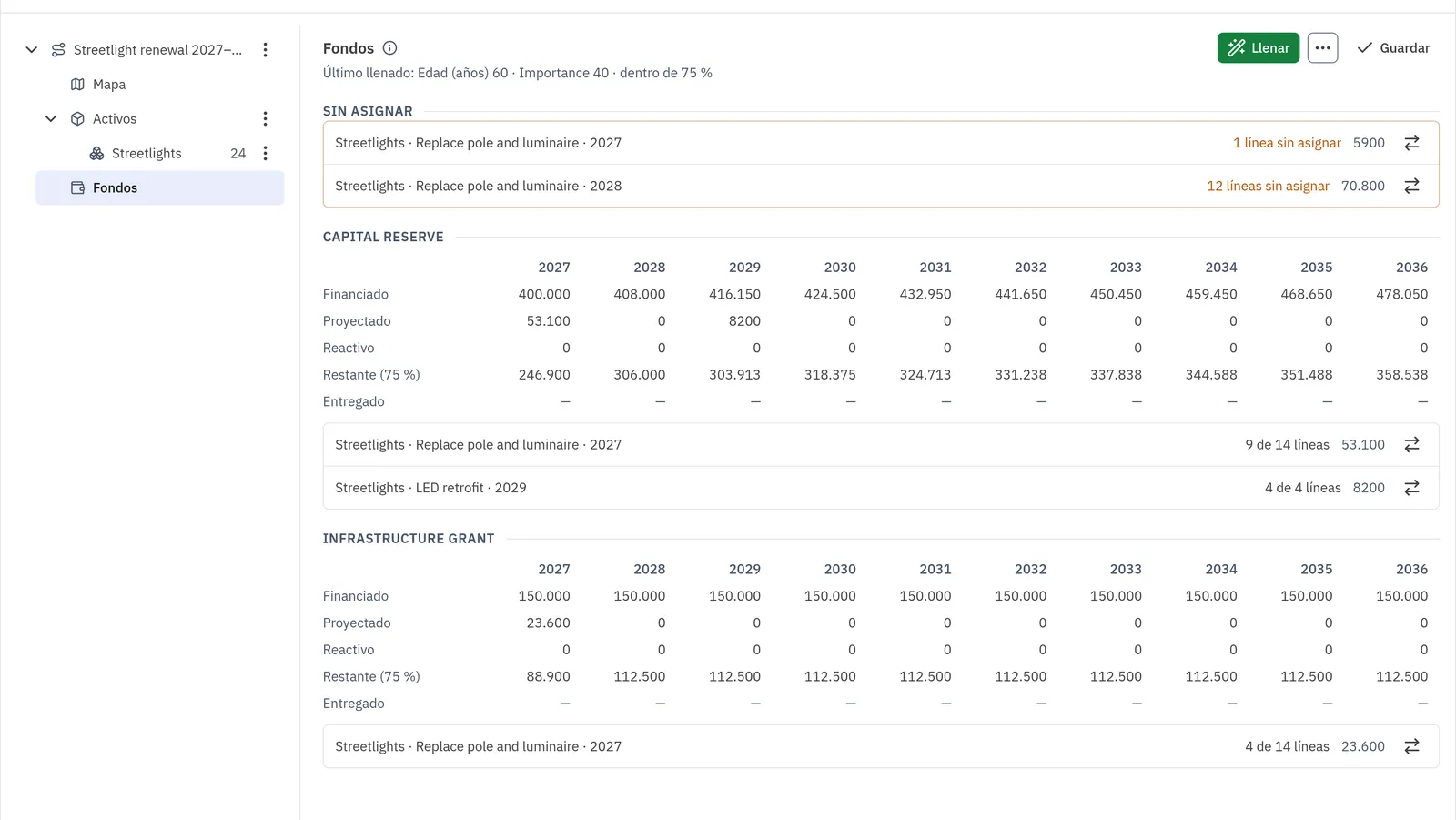Click Capital Reserve Financiado 2036 value 478.050
1456x820 pixels.
click(x=1401, y=294)
